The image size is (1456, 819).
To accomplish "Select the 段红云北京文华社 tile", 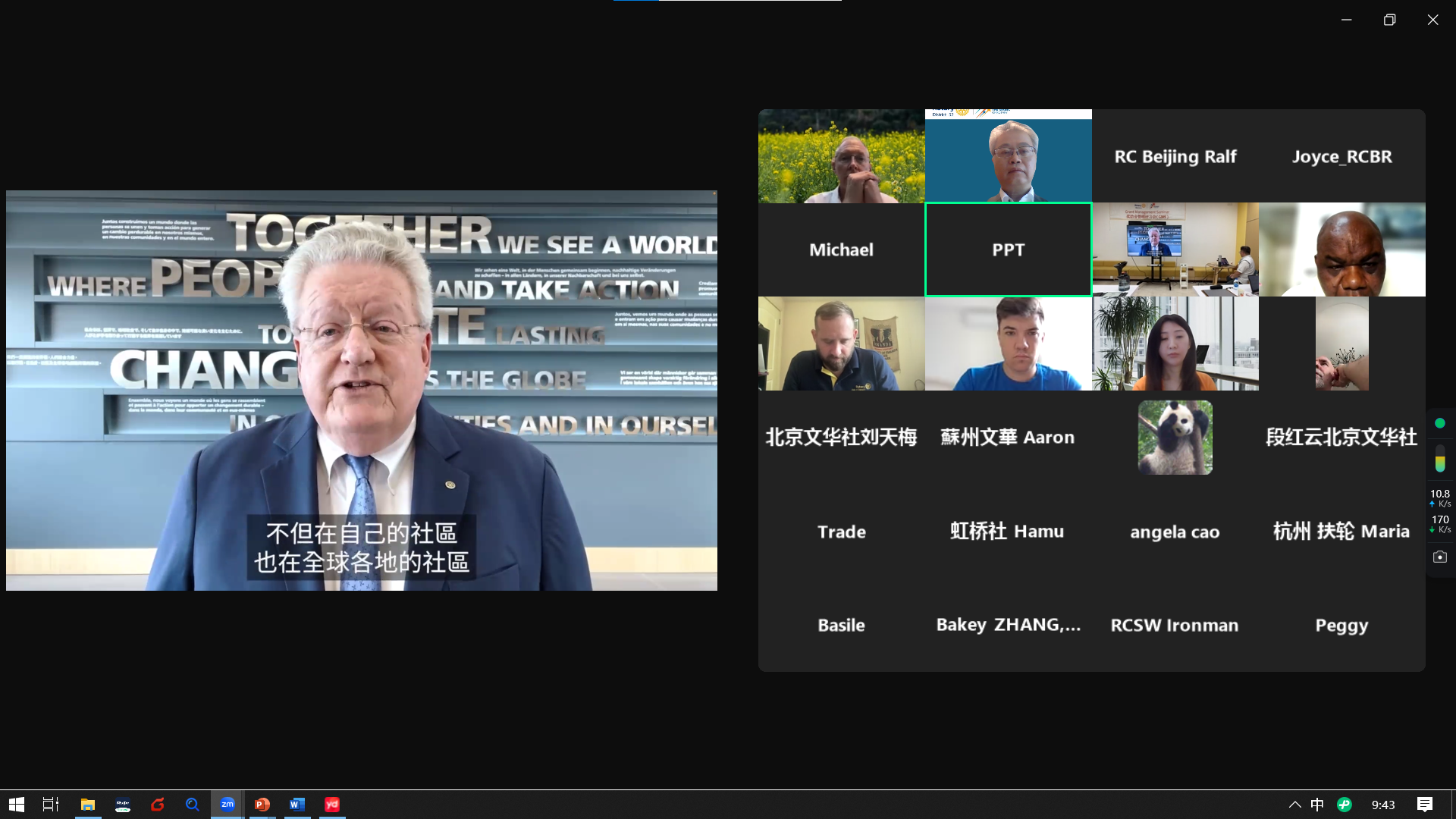I will [1342, 438].
